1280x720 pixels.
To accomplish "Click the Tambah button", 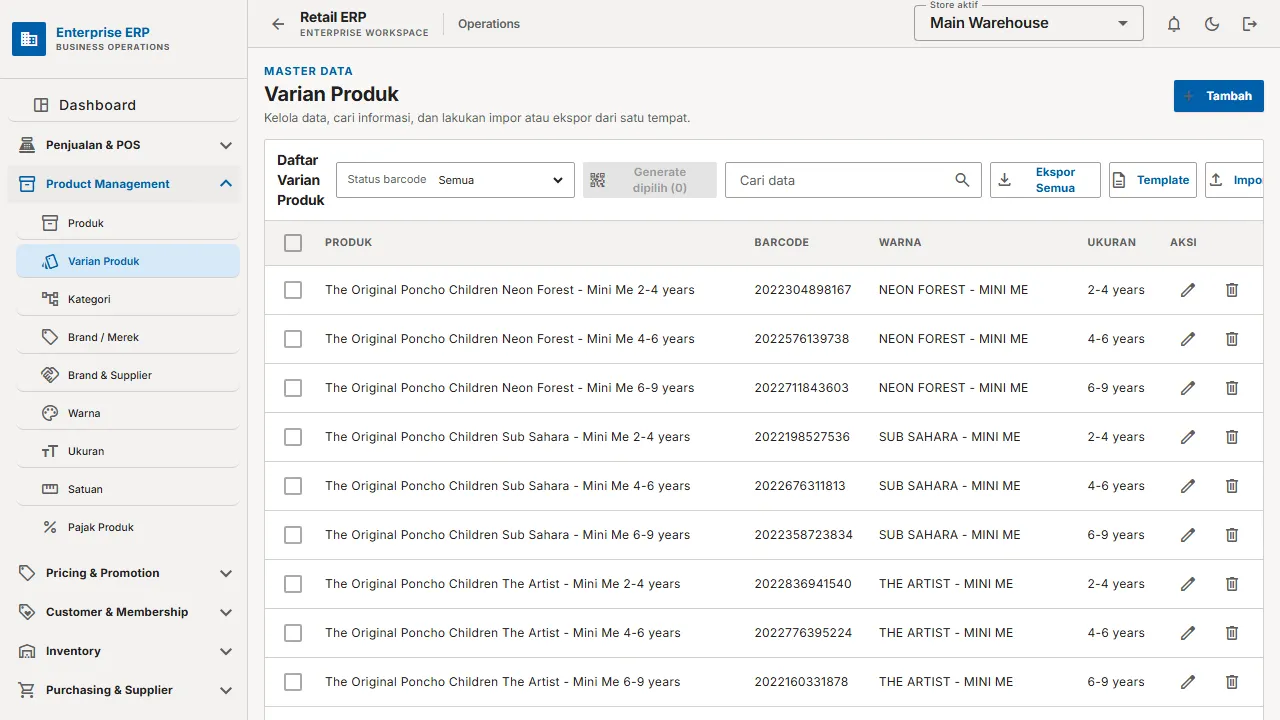I will tap(1219, 96).
